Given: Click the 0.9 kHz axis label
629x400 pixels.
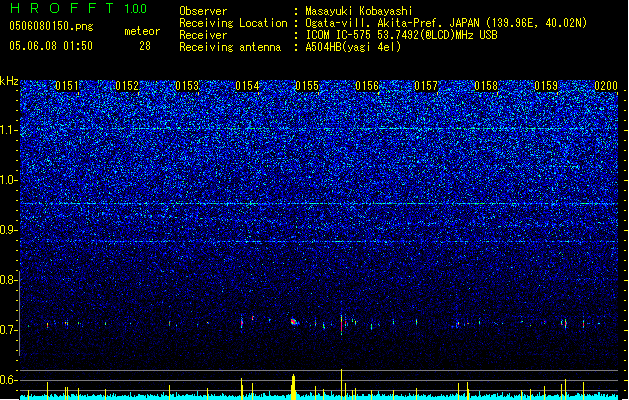Looking at the screenshot, I should (8, 230).
